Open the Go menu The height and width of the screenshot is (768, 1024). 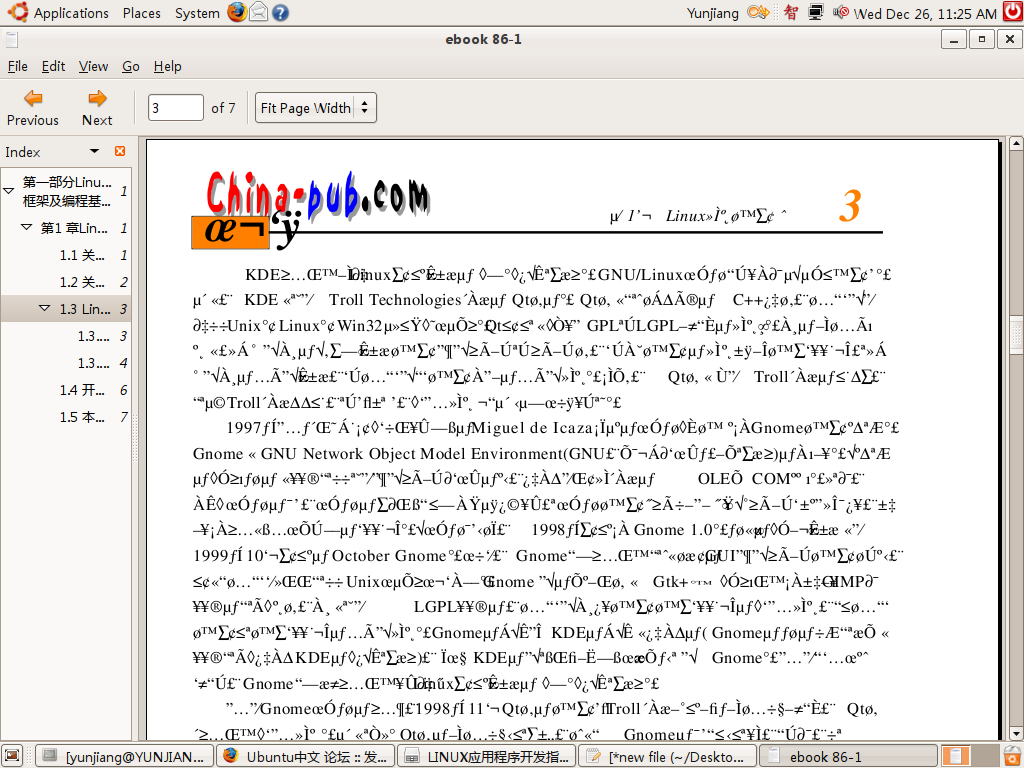(x=131, y=66)
